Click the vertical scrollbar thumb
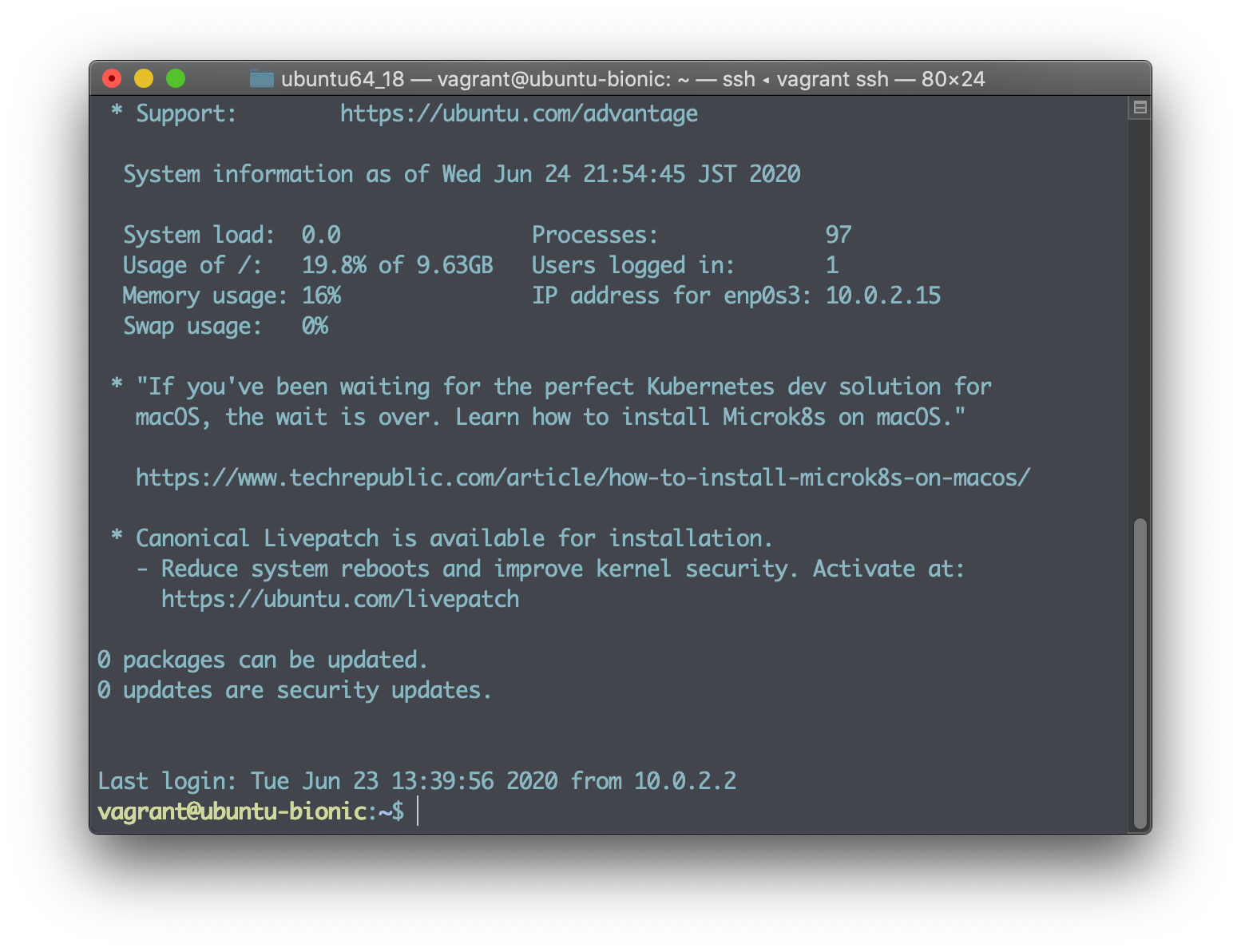Screen dimensions: 1241x952 click(1140, 674)
